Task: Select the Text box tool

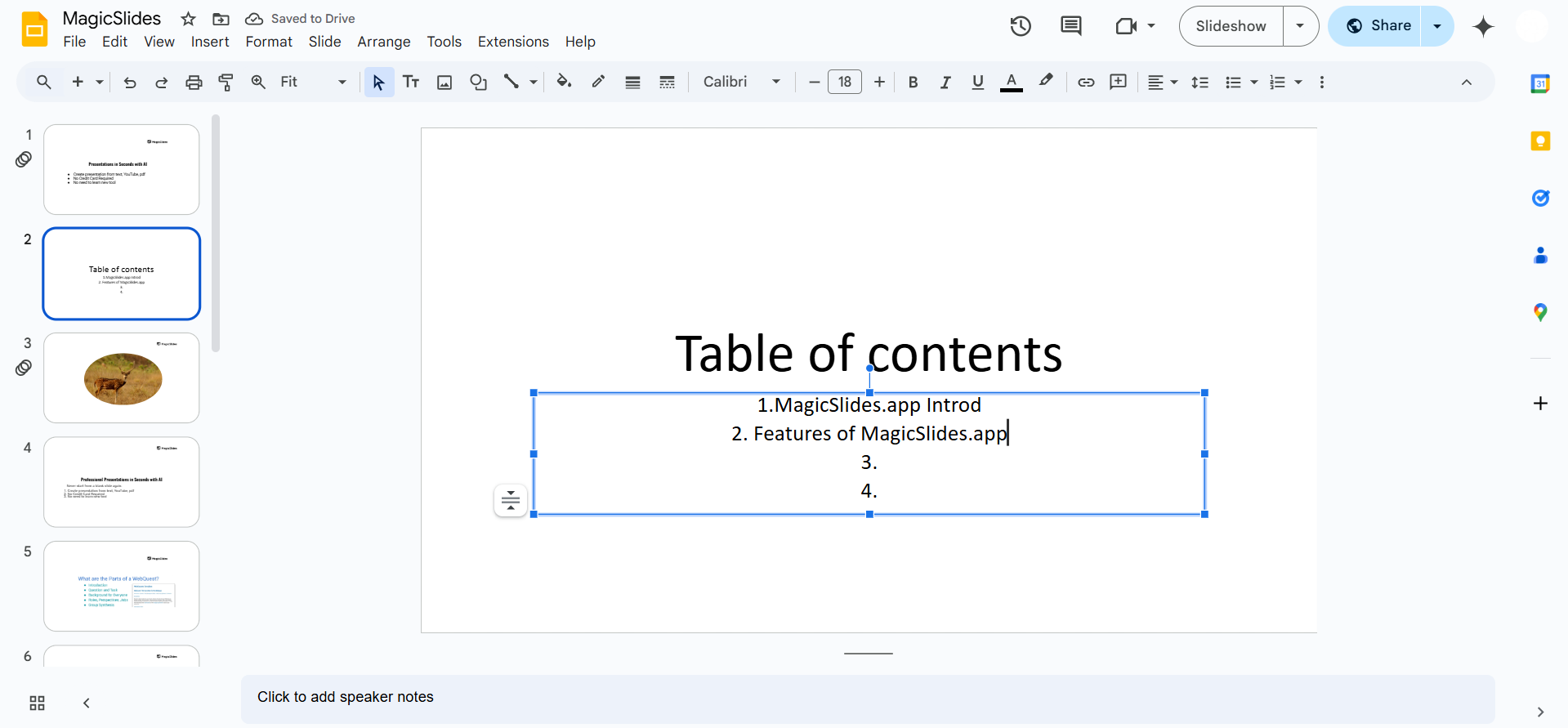Action: coord(411,82)
